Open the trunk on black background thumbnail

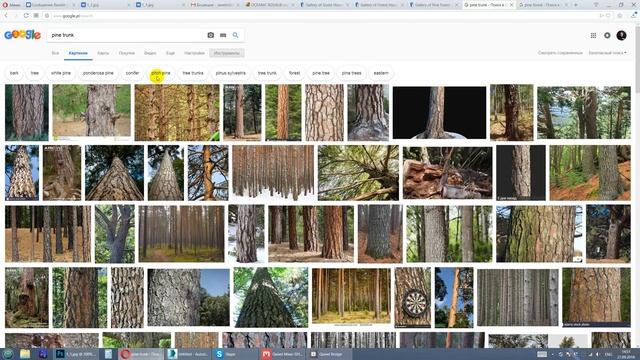pos(439,113)
